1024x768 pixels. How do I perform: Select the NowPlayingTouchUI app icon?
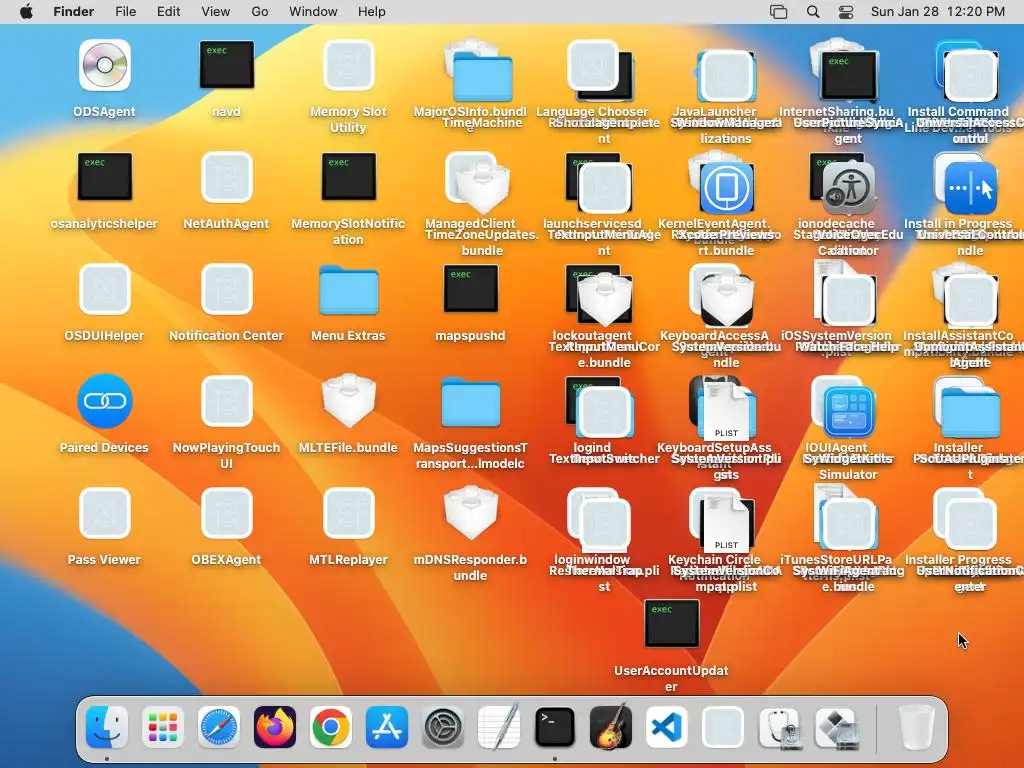[227, 401]
